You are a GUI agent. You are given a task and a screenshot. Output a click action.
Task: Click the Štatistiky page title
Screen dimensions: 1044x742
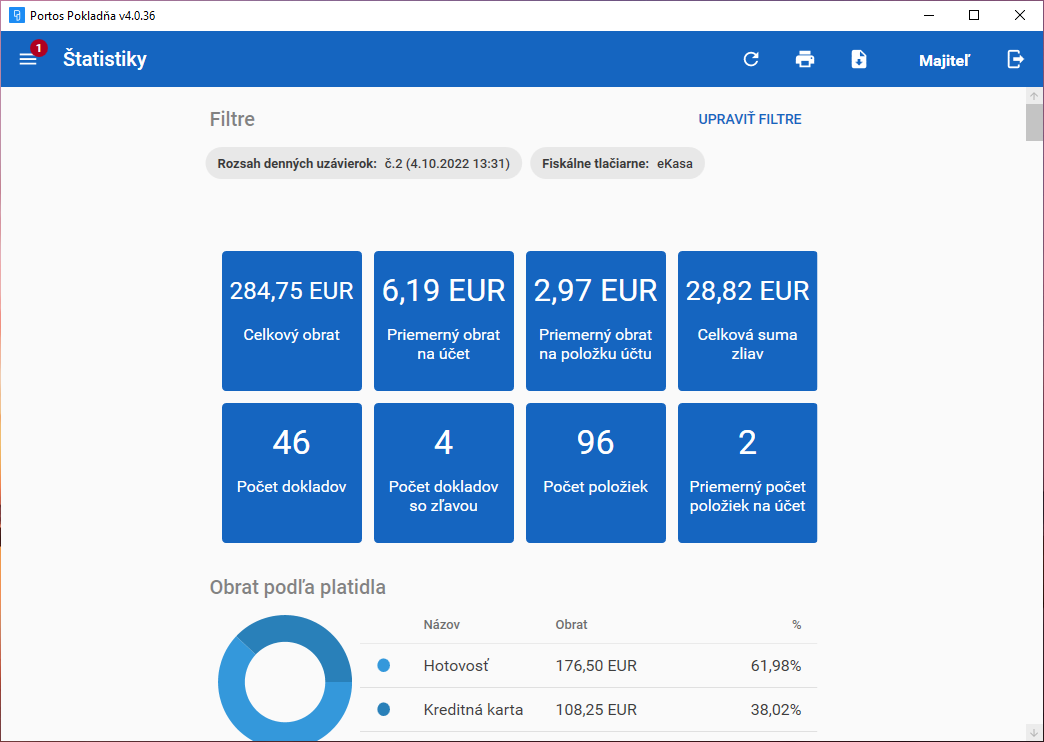(105, 59)
